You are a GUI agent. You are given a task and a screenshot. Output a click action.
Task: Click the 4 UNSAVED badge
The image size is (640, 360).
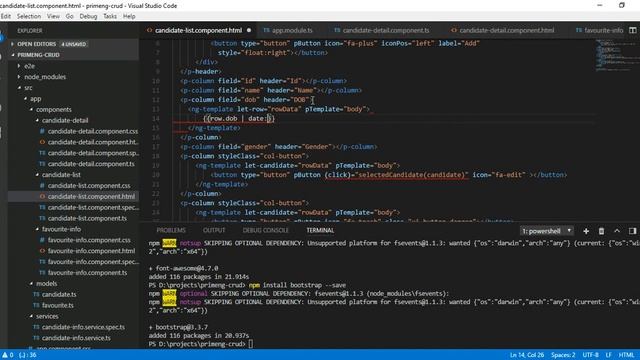73,44
